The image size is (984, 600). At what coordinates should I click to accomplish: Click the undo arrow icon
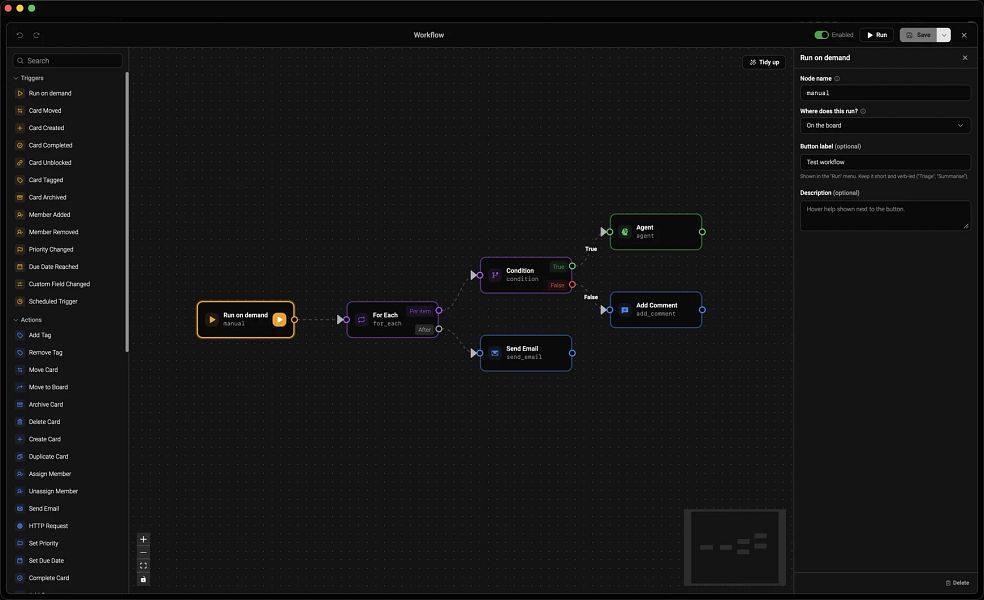pyautogui.click(x=19, y=35)
